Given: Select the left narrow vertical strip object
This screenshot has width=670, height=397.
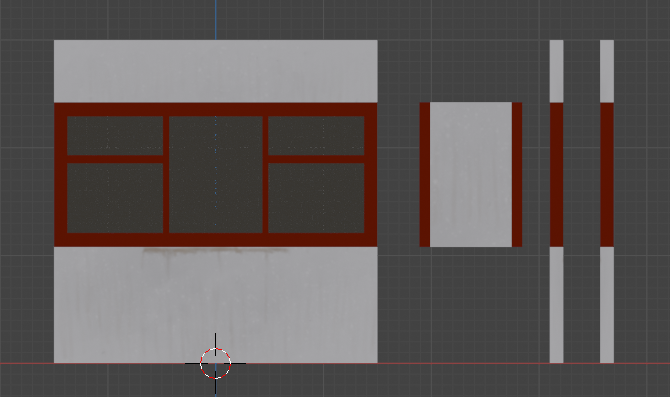Looking at the screenshot, I should click(556, 202).
